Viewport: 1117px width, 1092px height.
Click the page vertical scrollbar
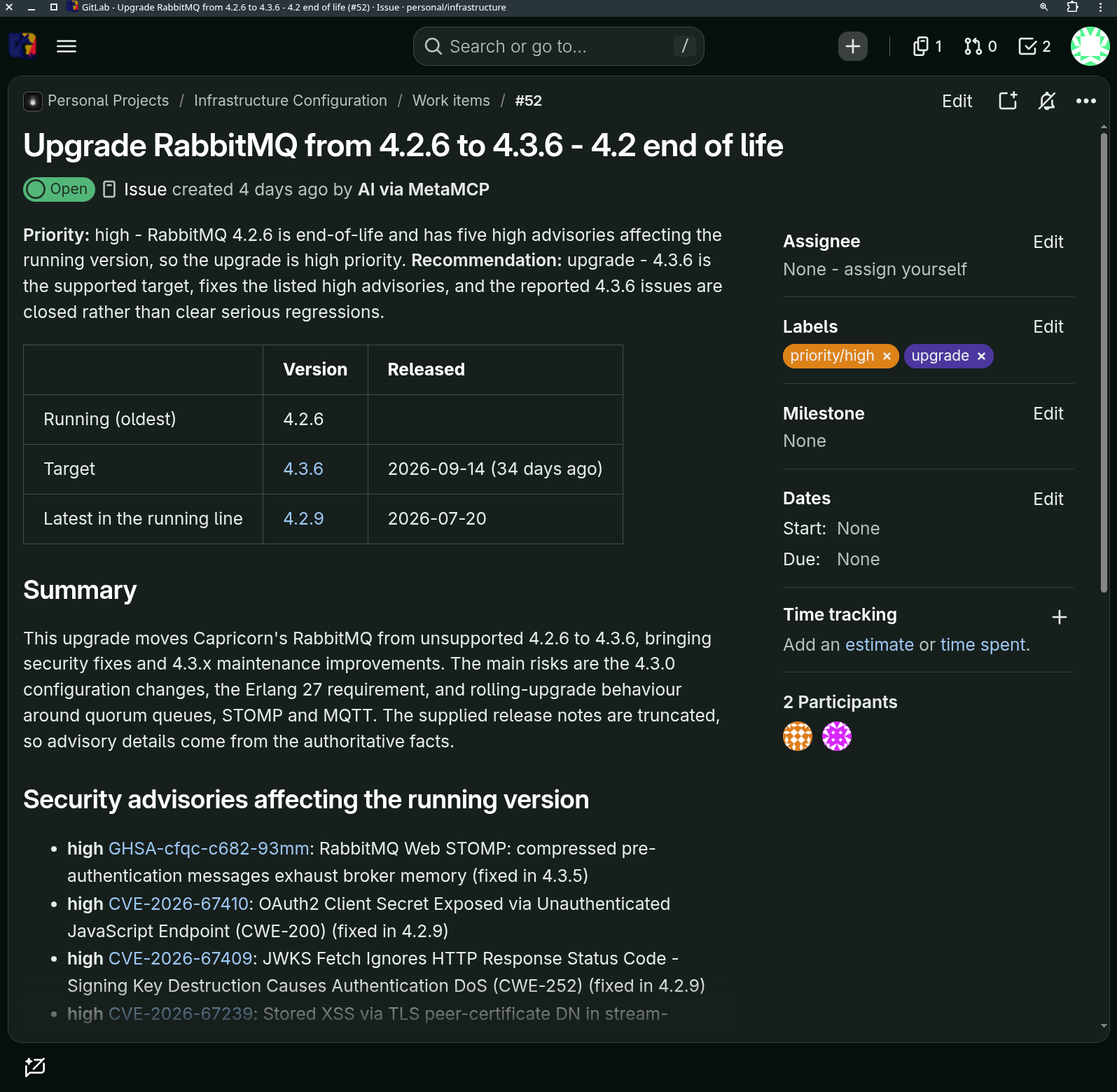[x=1104, y=363]
